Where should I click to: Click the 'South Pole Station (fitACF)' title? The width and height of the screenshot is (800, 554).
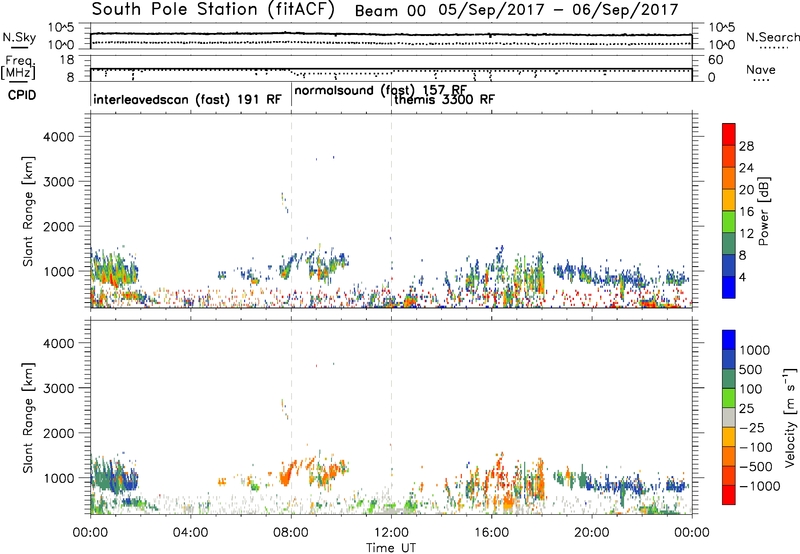click(213, 9)
